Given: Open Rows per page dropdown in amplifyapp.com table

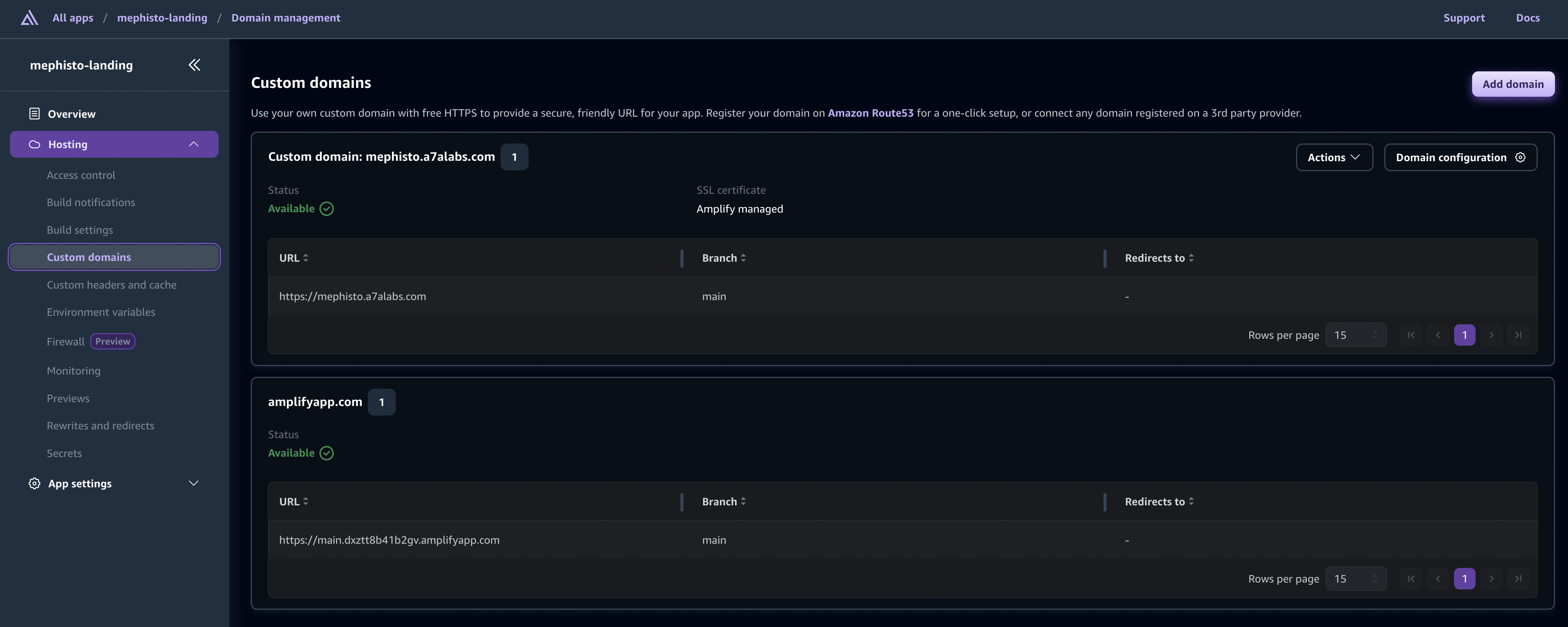Looking at the screenshot, I should (1356, 578).
